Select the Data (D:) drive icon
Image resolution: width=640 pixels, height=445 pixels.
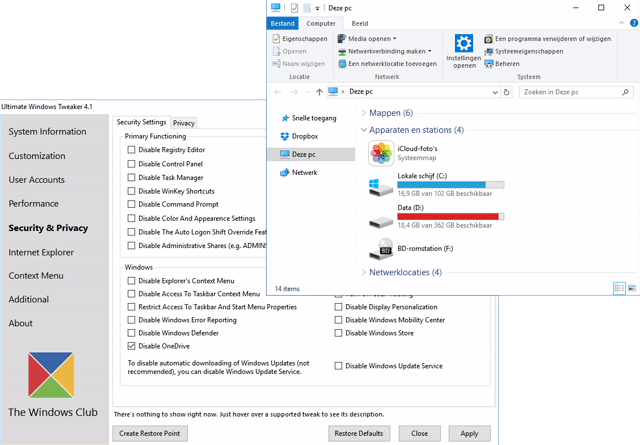[381, 222]
